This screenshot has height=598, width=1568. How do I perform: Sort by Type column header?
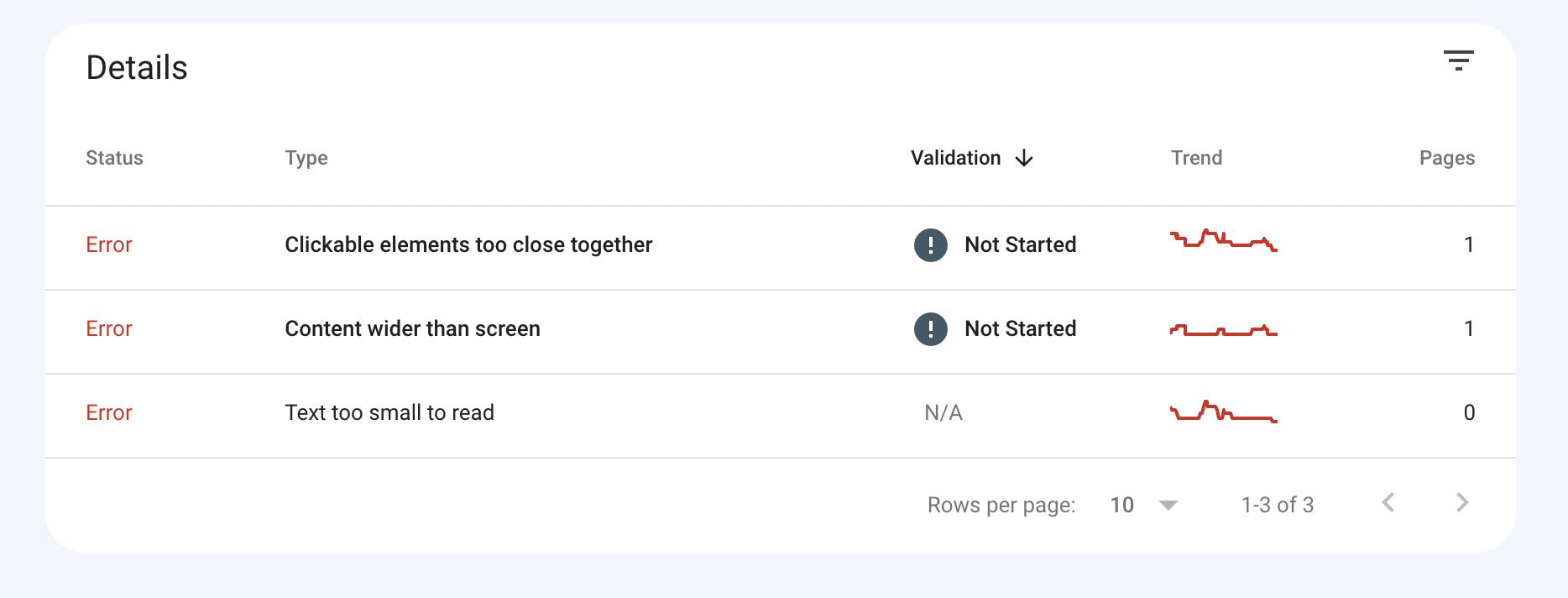306,158
